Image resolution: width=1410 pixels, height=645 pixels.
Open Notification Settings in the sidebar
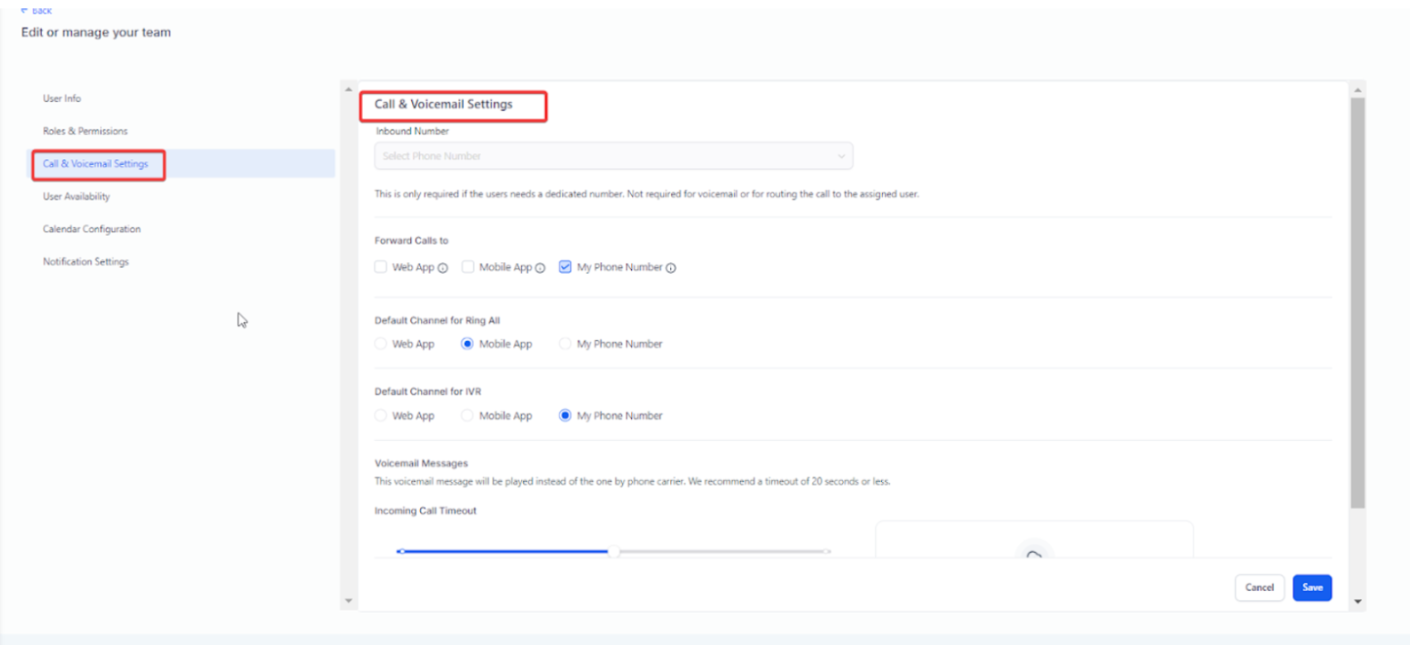[x=86, y=262]
